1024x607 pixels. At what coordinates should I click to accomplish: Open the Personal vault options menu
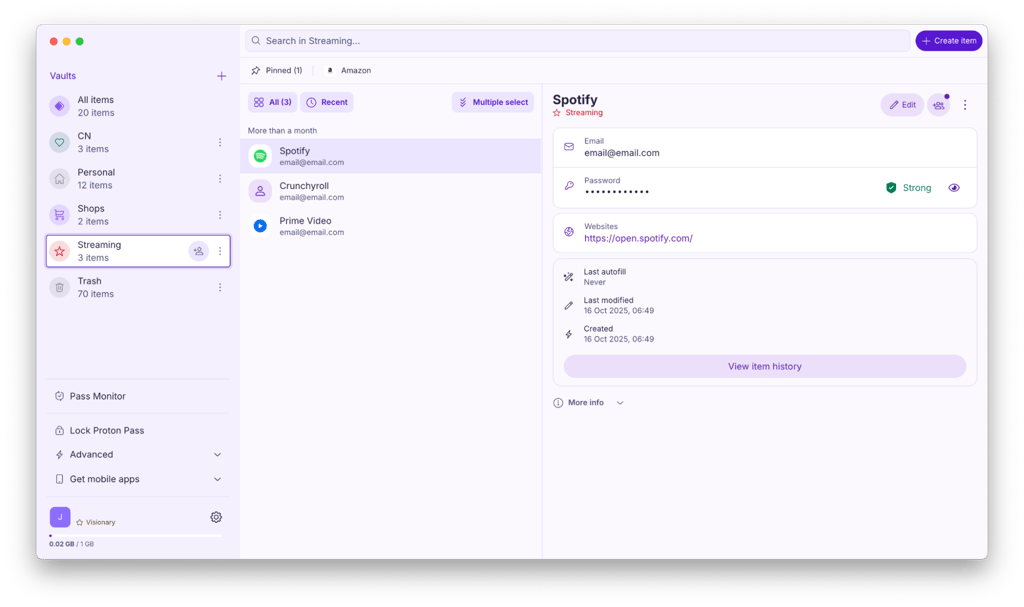point(220,178)
